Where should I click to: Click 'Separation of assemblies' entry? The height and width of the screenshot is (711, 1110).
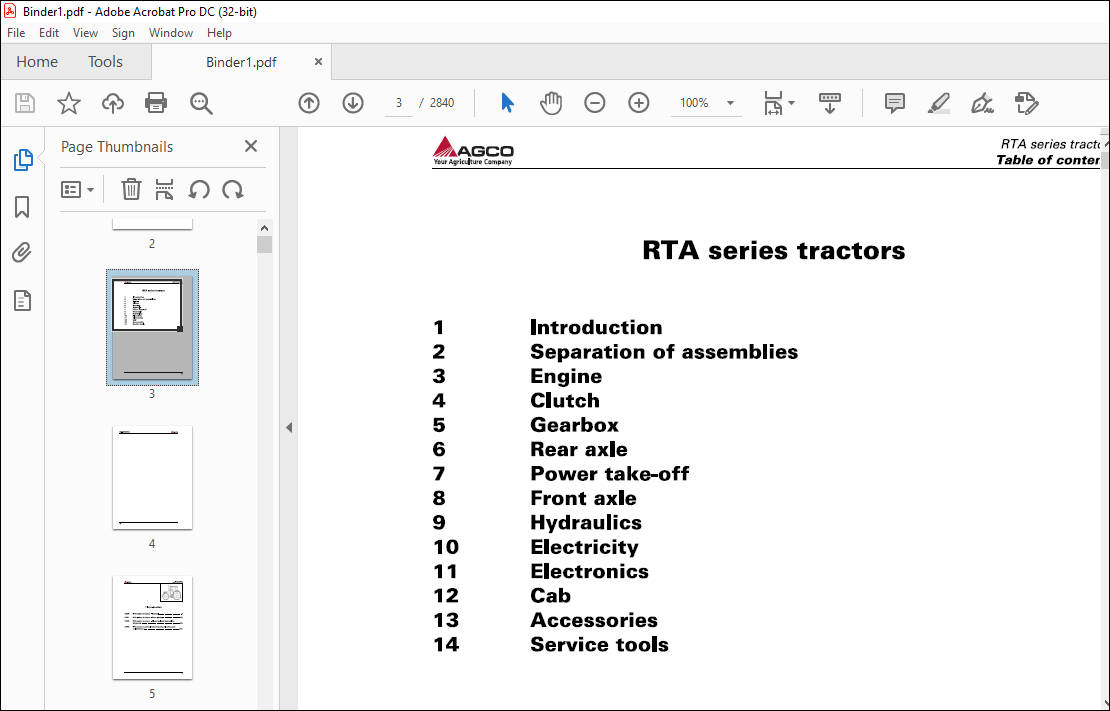(x=664, y=352)
